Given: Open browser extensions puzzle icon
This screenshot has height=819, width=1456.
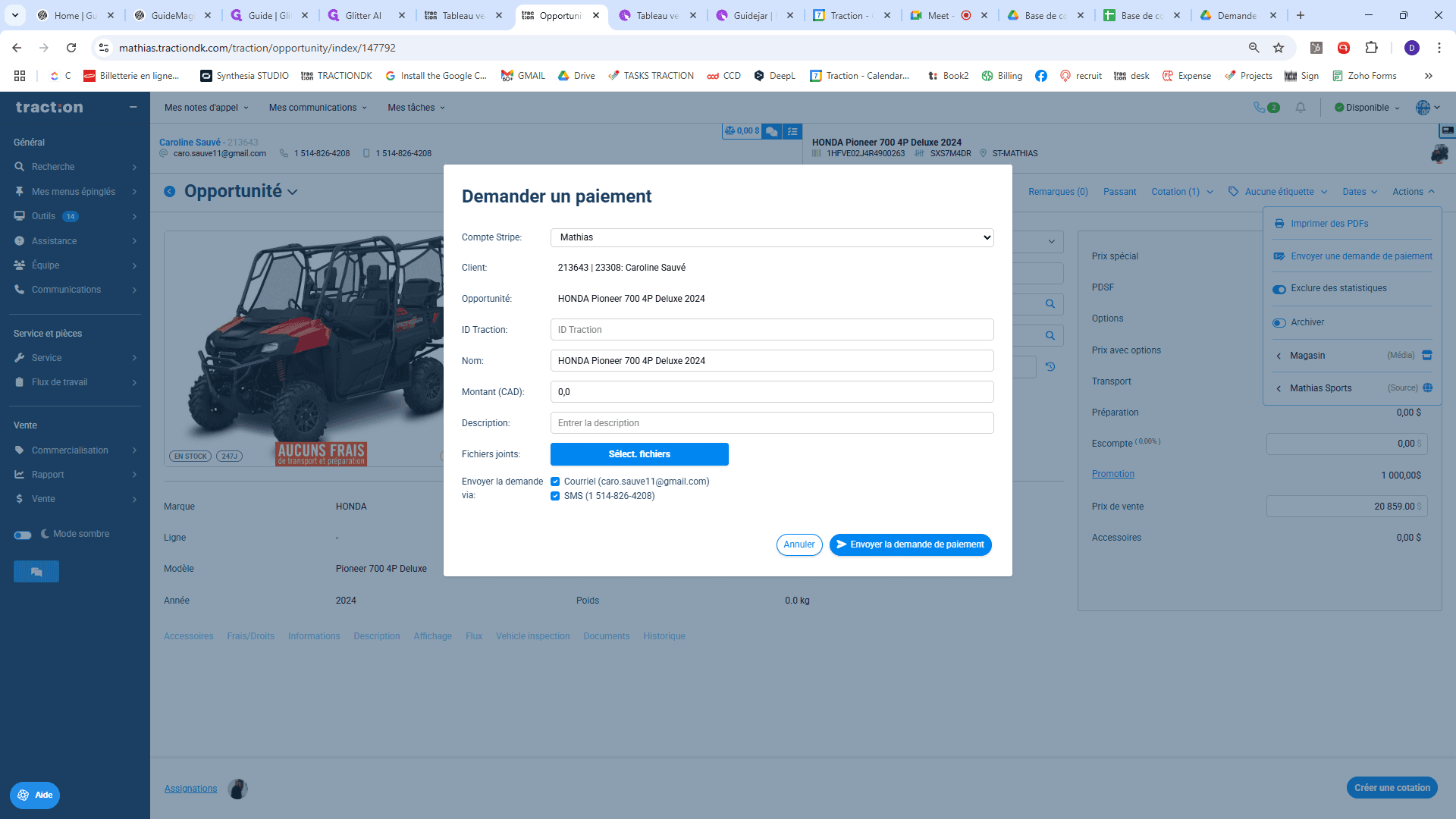Looking at the screenshot, I should click(1371, 48).
